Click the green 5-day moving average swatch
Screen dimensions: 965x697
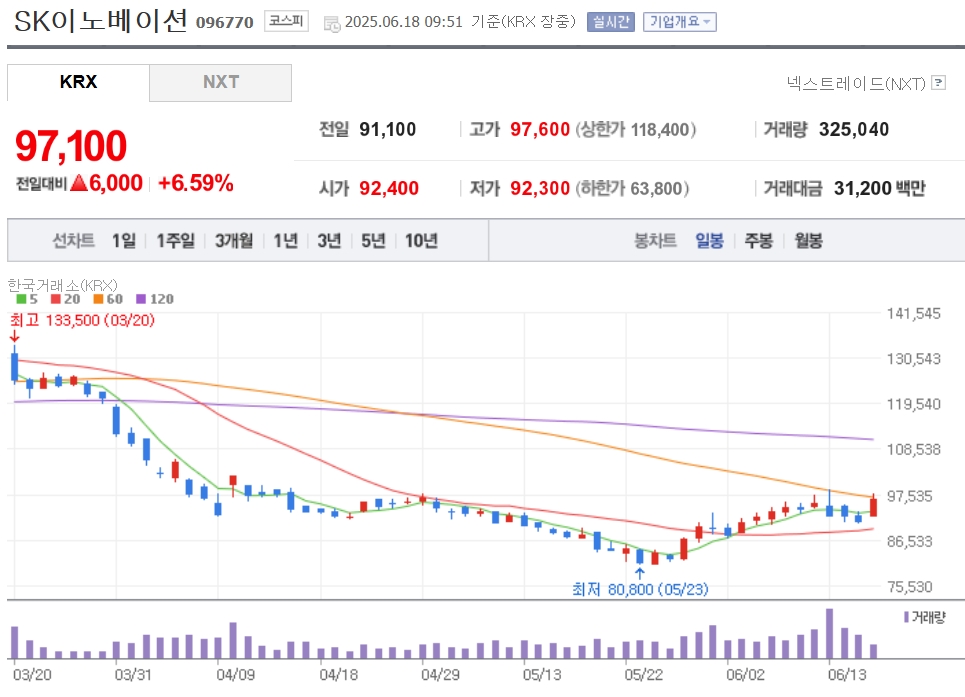pos(22,299)
